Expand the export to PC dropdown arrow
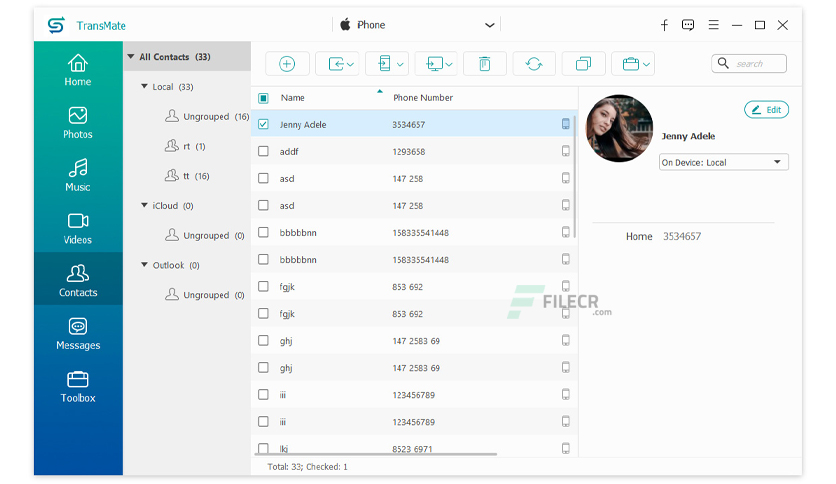This screenshot has width=836, height=484. 449,64
